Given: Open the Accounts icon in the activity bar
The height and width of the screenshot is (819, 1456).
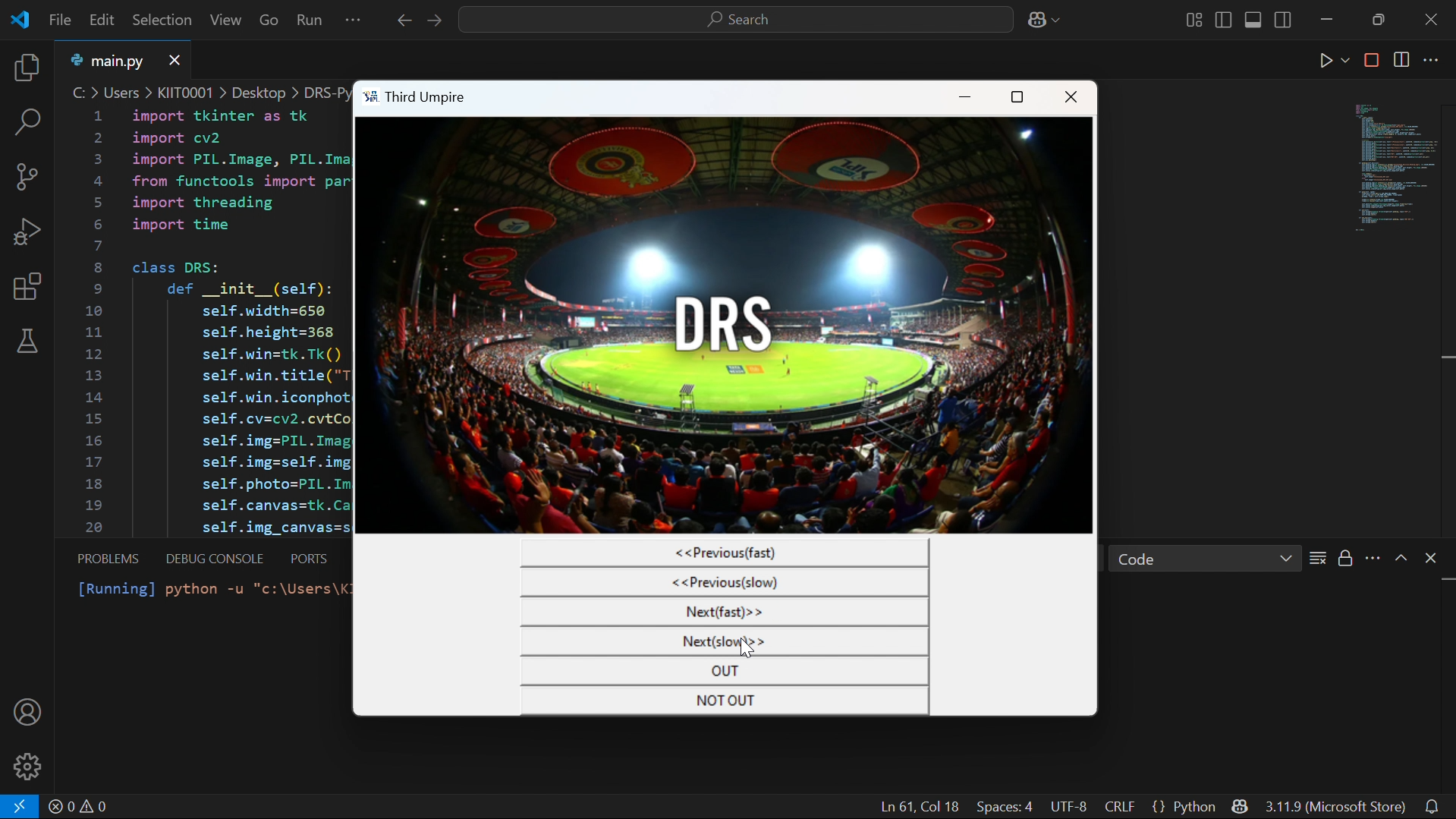Looking at the screenshot, I should (27, 712).
